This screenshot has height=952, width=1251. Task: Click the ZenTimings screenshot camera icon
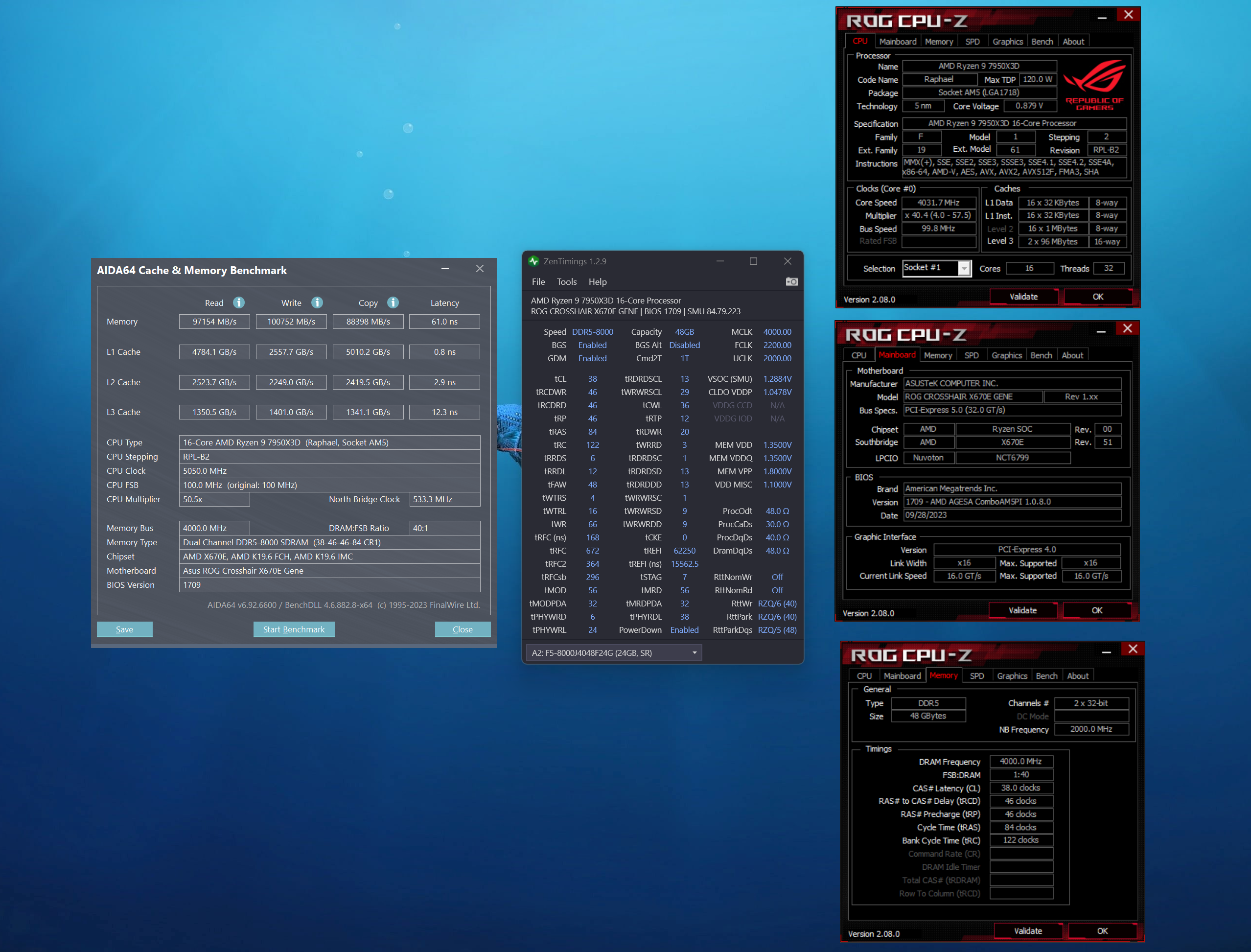tap(791, 281)
